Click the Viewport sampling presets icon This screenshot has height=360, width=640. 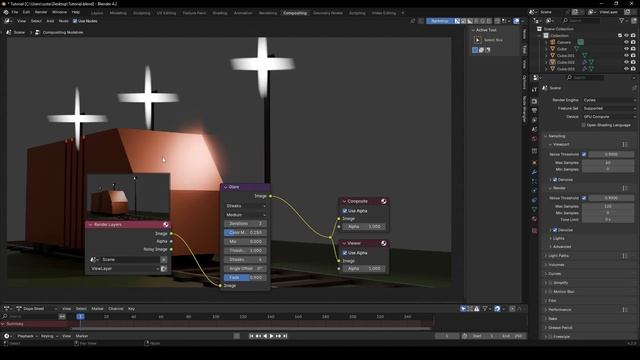[x=625, y=144]
